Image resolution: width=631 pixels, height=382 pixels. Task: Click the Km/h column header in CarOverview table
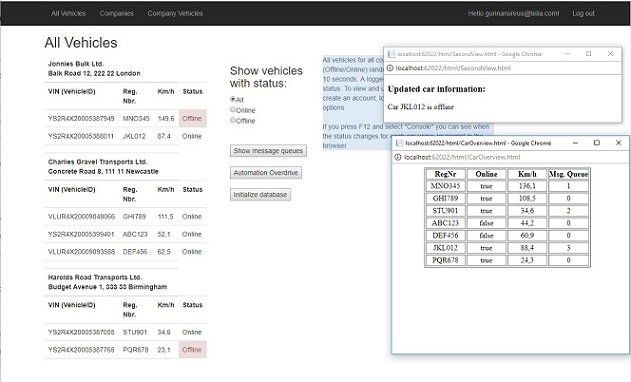527,174
